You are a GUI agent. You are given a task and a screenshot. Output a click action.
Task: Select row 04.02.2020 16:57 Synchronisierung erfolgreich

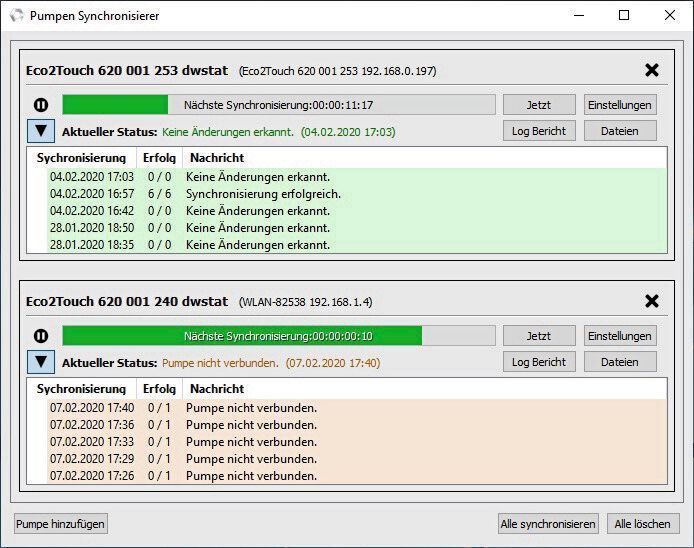357,194
